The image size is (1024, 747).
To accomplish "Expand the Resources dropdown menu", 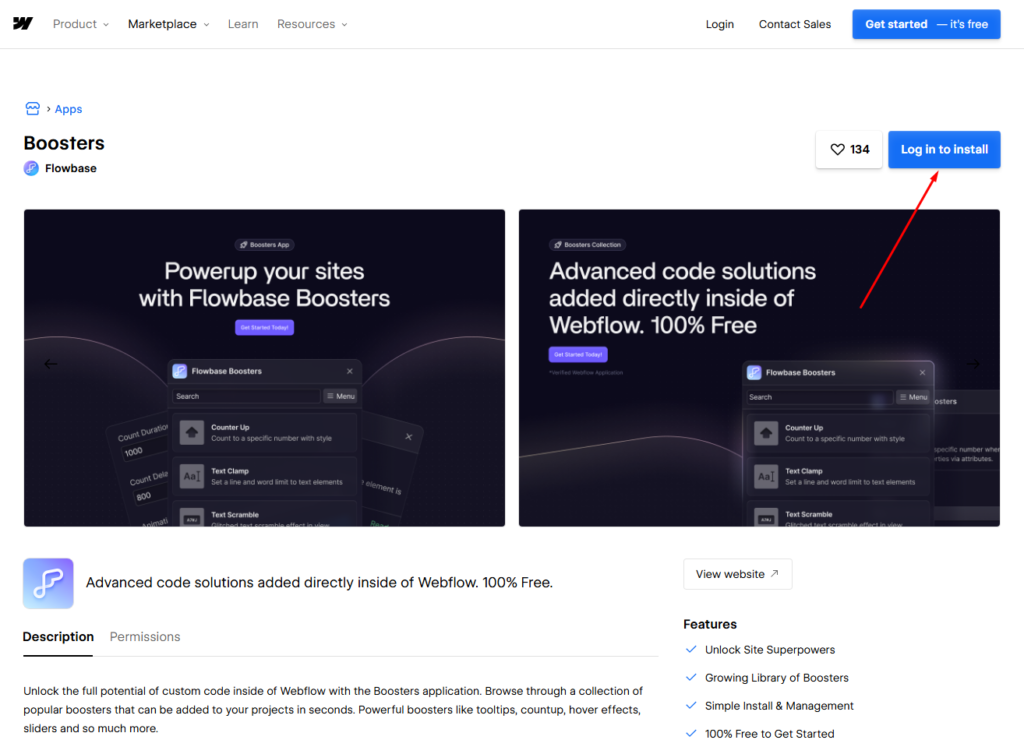I will point(312,24).
